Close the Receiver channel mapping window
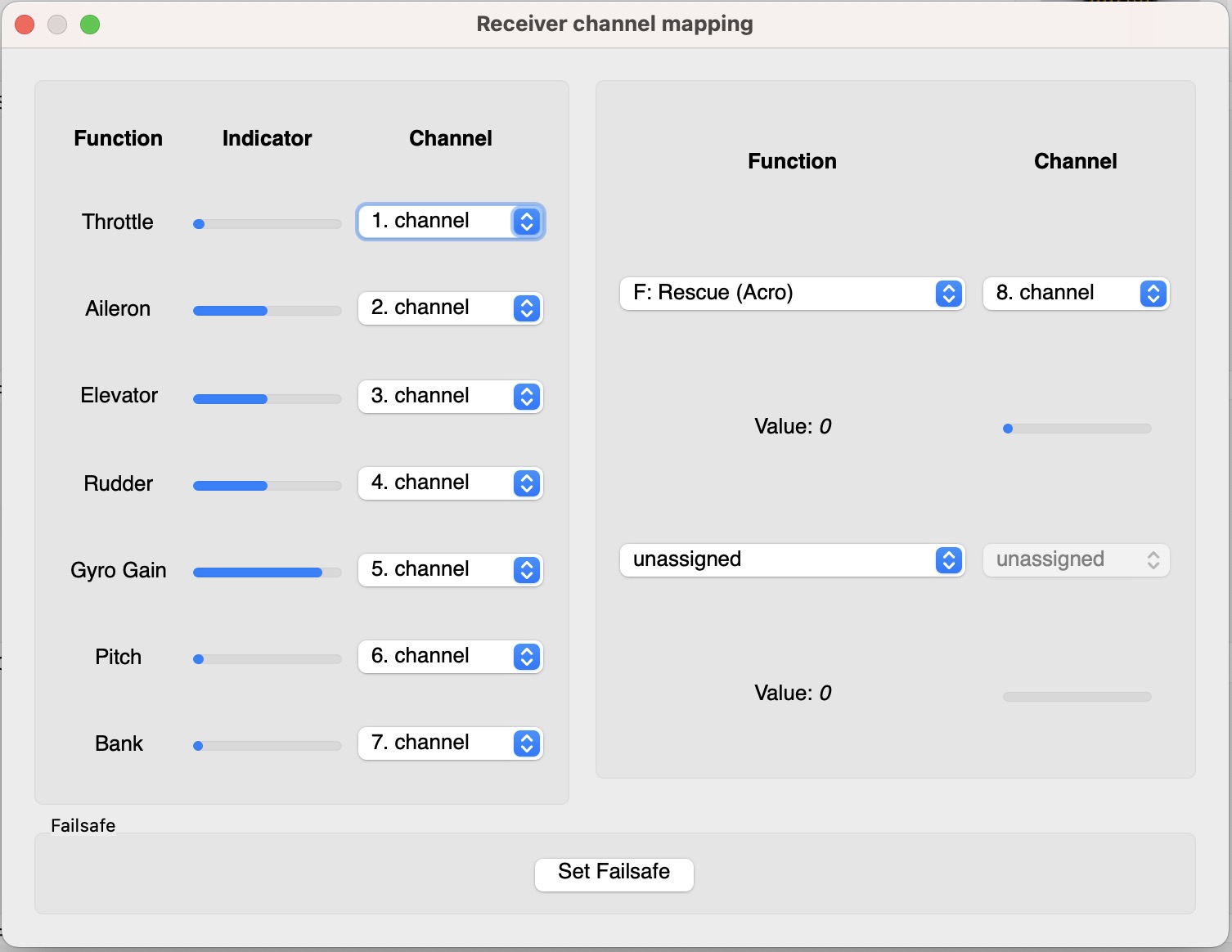This screenshot has height=952, width=1232. click(25, 25)
